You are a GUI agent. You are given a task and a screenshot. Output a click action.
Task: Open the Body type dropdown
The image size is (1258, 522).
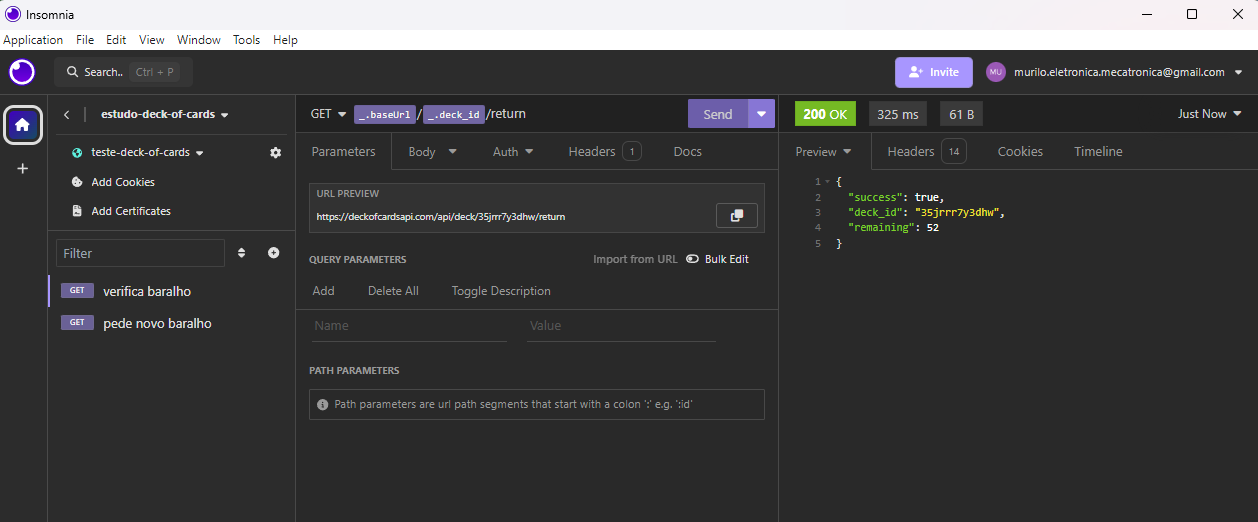tap(432, 152)
